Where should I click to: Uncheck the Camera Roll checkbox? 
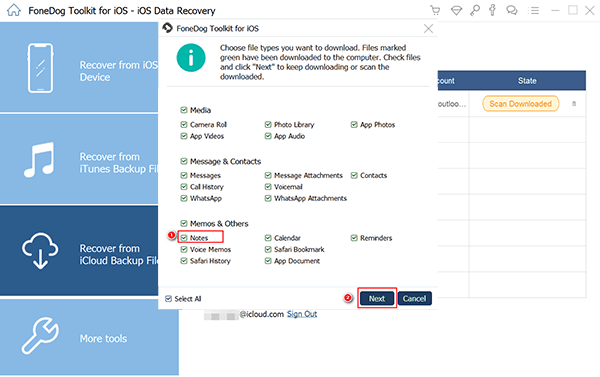point(184,124)
